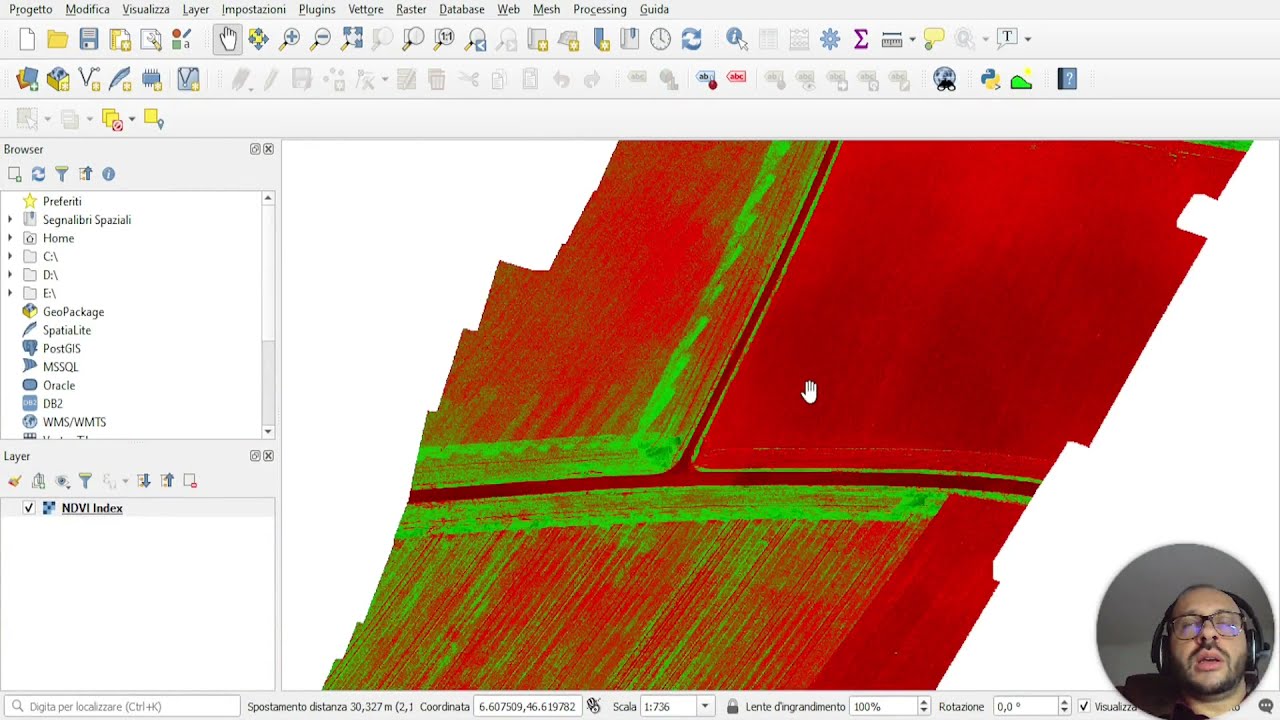Image resolution: width=1280 pixels, height=720 pixels.
Task: Select the Pan Map hand tool
Action: click(x=228, y=39)
